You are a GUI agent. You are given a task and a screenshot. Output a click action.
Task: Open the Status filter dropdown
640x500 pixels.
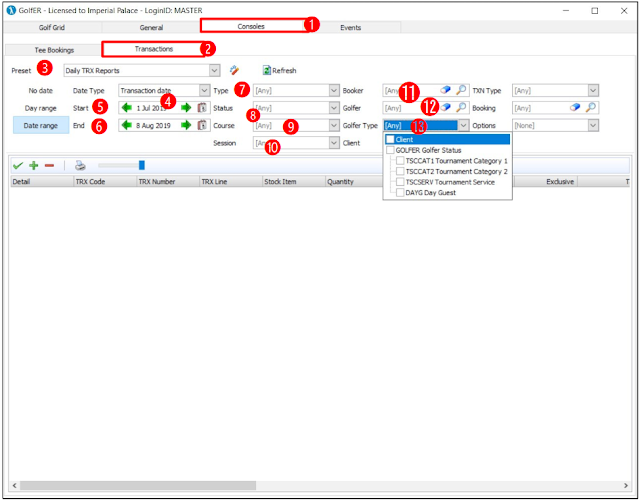[334, 108]
